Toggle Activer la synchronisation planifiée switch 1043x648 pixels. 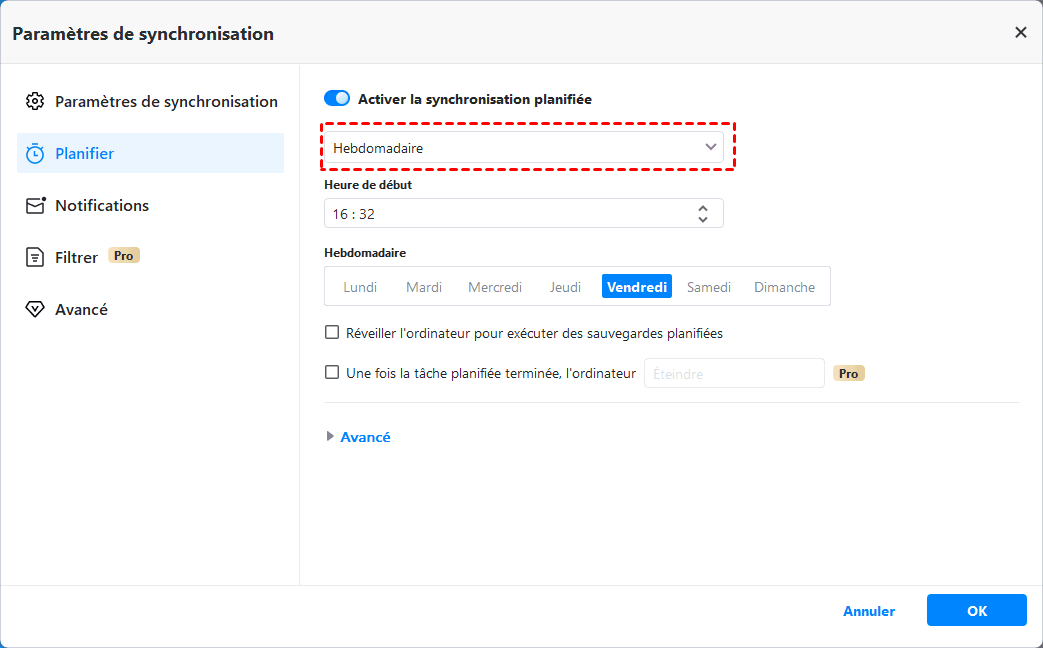(x=337, y=99)
